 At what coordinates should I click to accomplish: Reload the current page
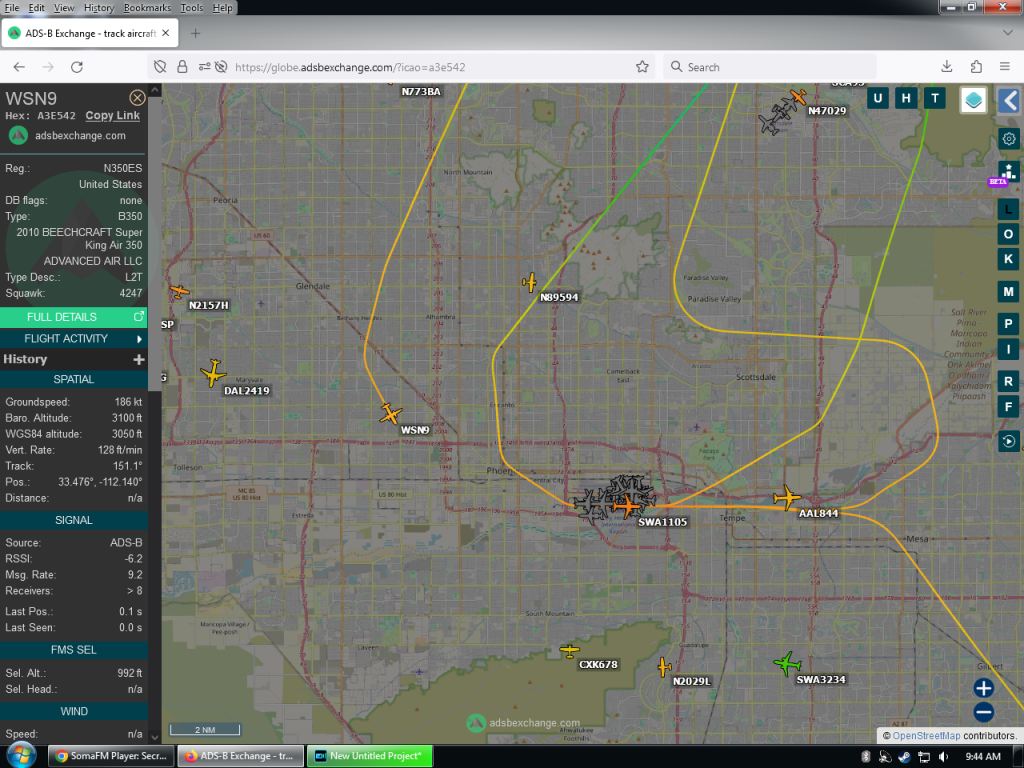pos(77,67)
